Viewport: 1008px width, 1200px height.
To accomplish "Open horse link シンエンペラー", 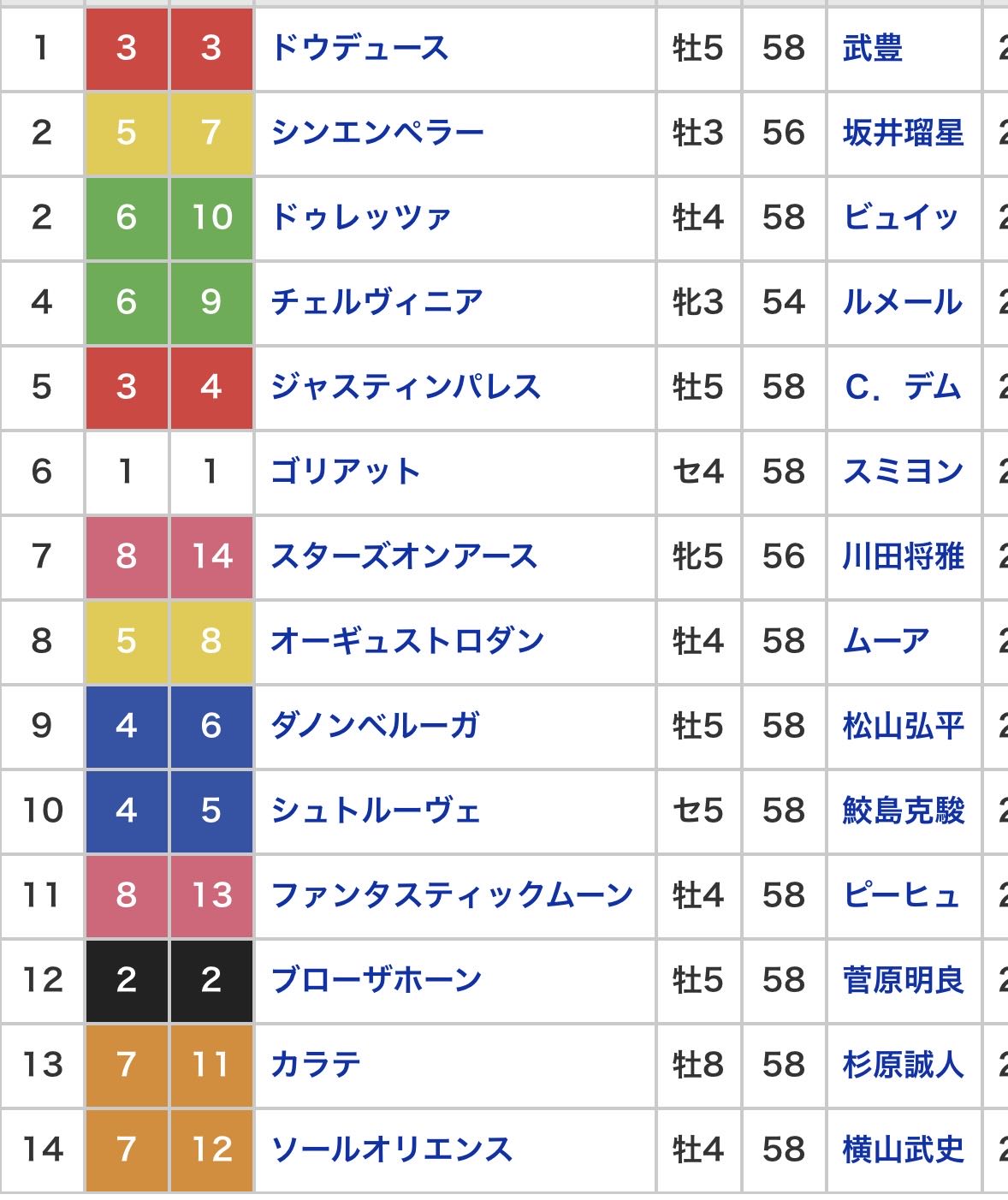I will tap(377, 133).
